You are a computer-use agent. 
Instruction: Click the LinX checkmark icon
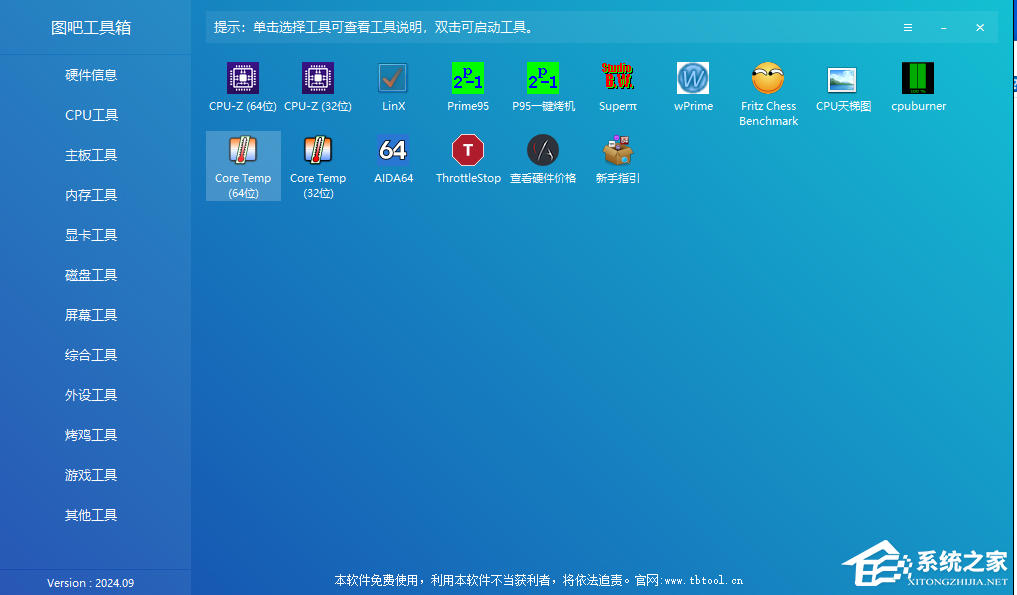click(393, 79)
